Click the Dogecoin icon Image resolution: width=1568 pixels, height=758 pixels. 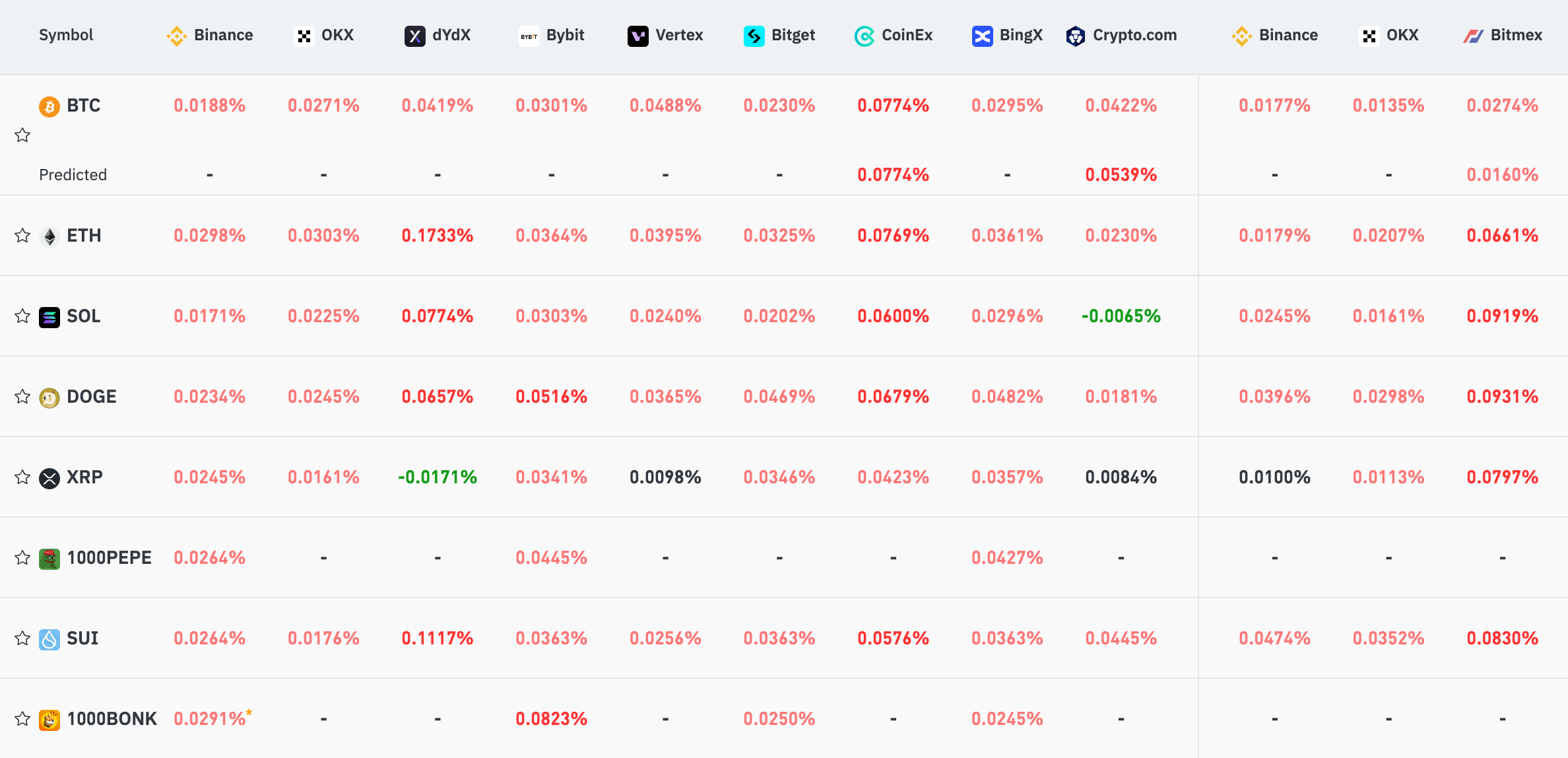pos(49,397)
